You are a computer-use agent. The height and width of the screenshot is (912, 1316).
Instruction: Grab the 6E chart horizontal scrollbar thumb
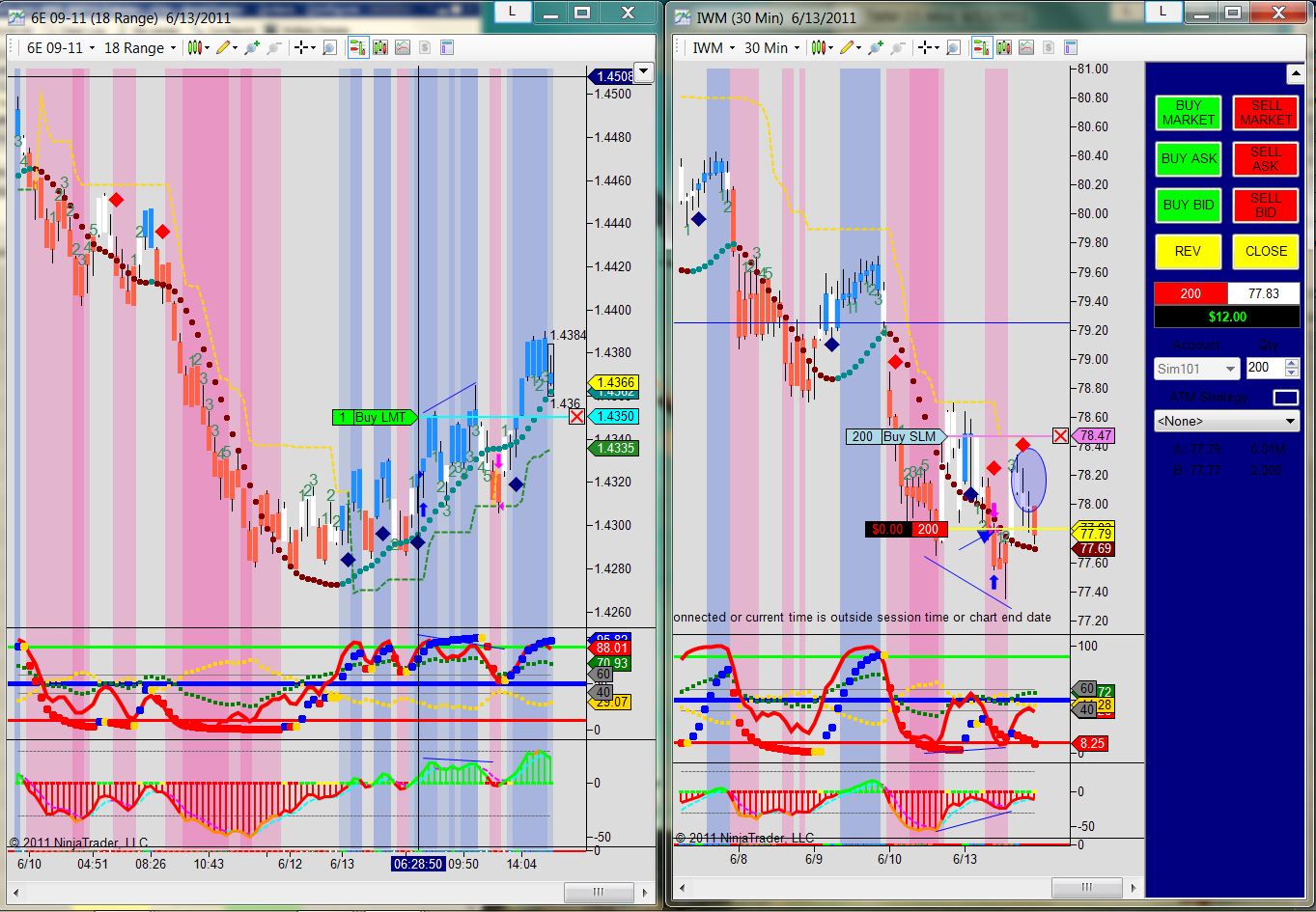(x=598, y=892)
